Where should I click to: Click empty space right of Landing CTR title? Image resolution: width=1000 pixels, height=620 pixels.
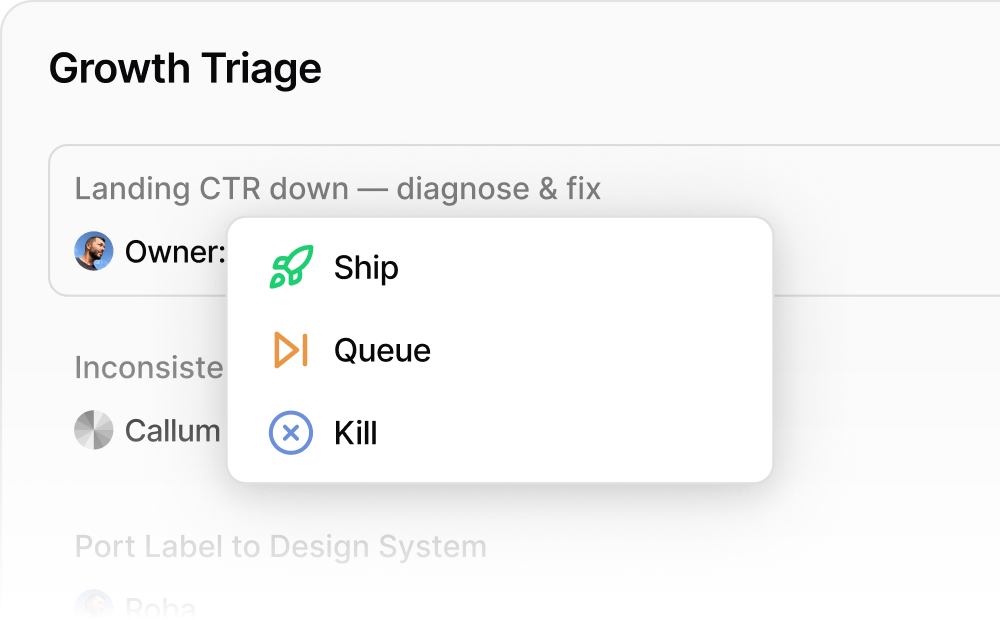pos(800,188)
